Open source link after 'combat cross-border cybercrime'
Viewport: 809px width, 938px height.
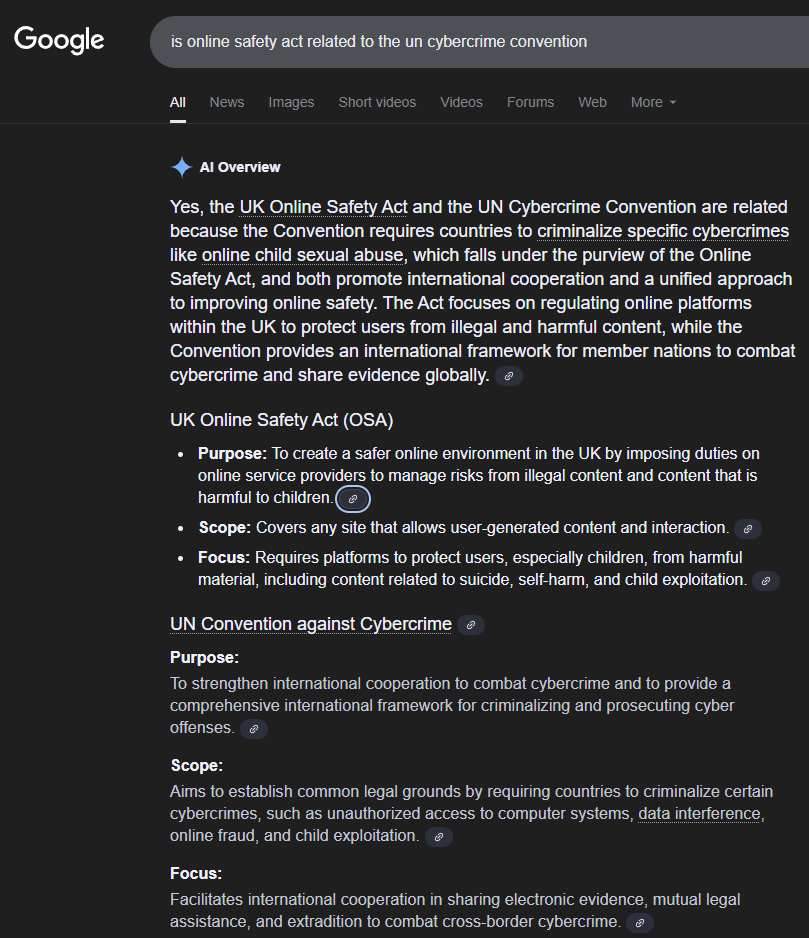[x=640, y=922]
